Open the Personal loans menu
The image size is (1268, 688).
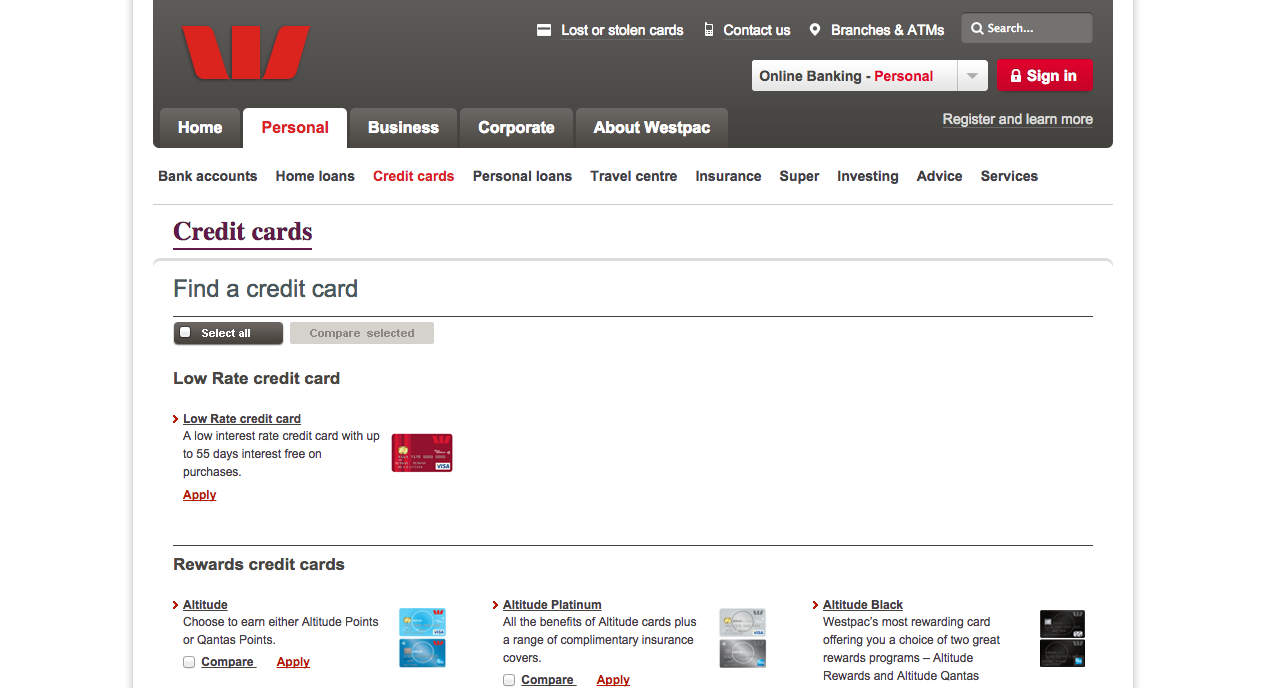(522, 176)
